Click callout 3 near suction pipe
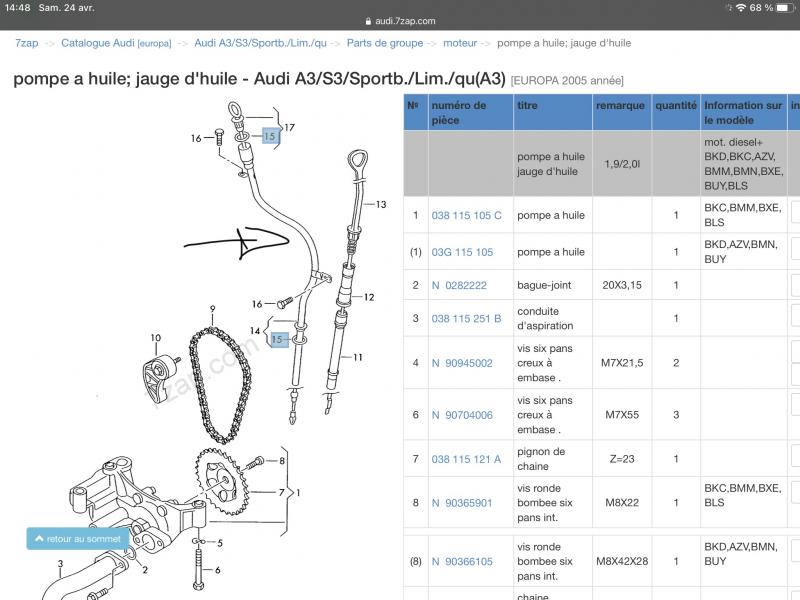Viewport: 800px width, 600px height. point(60,563)
